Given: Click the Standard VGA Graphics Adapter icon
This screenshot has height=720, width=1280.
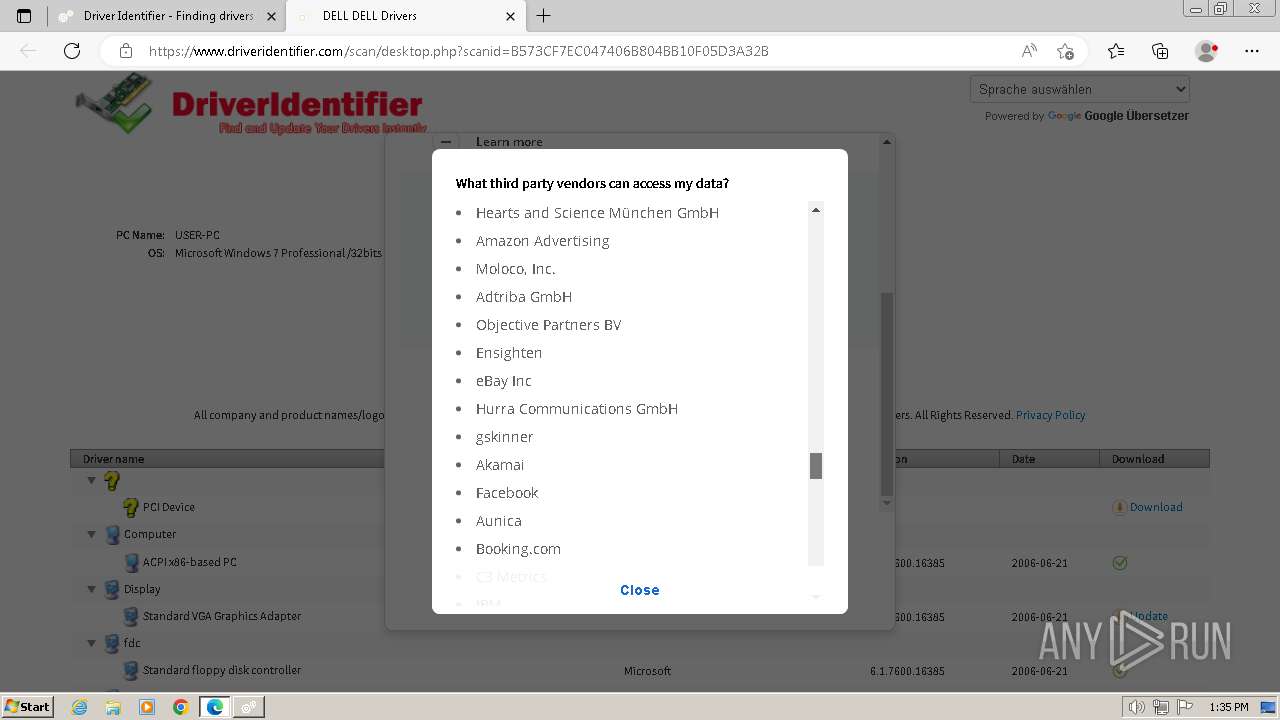Looking at the screenshot, I should 131,616.
